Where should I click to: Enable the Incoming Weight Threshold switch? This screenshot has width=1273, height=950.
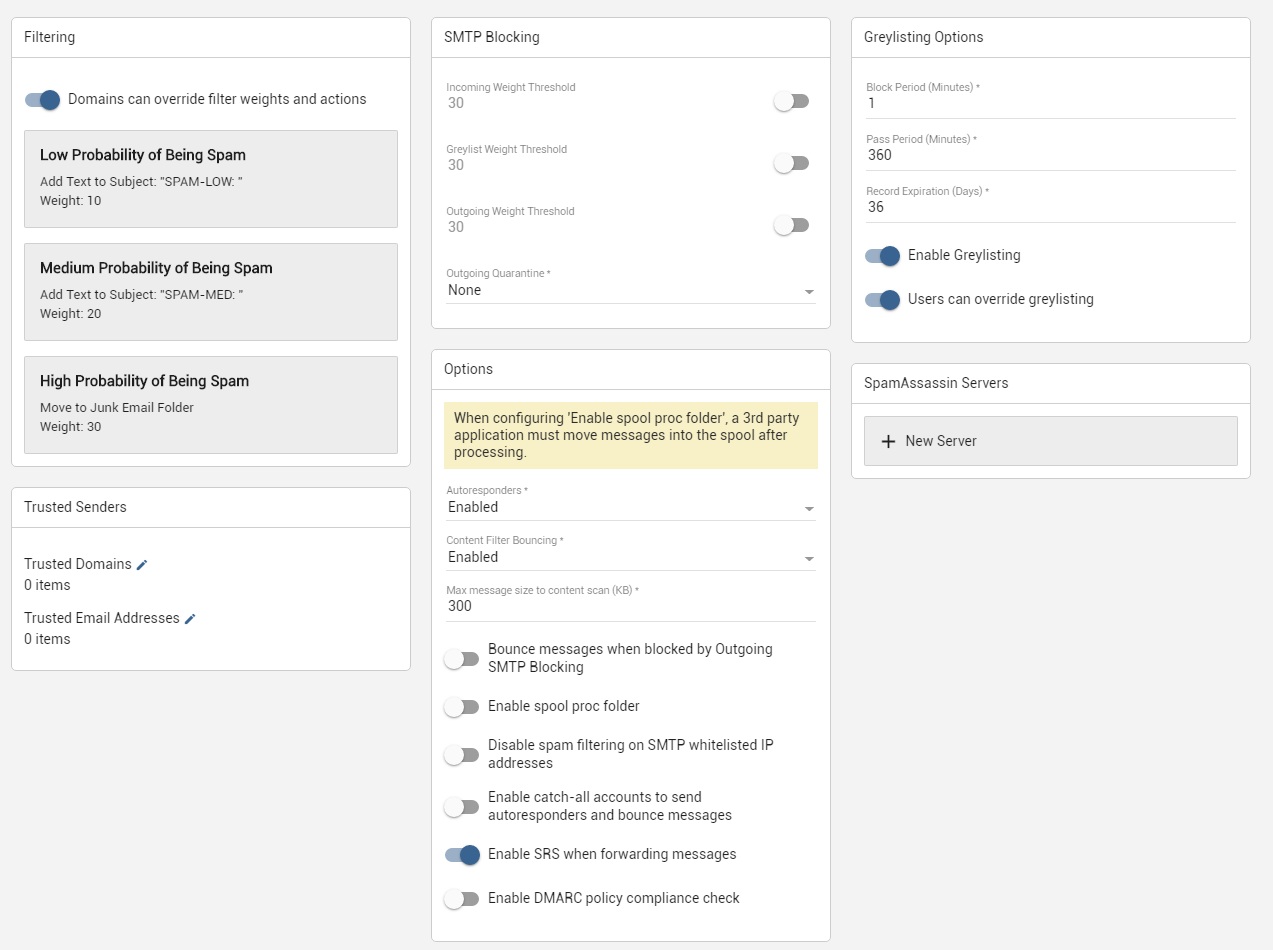[x=791, y=101]
